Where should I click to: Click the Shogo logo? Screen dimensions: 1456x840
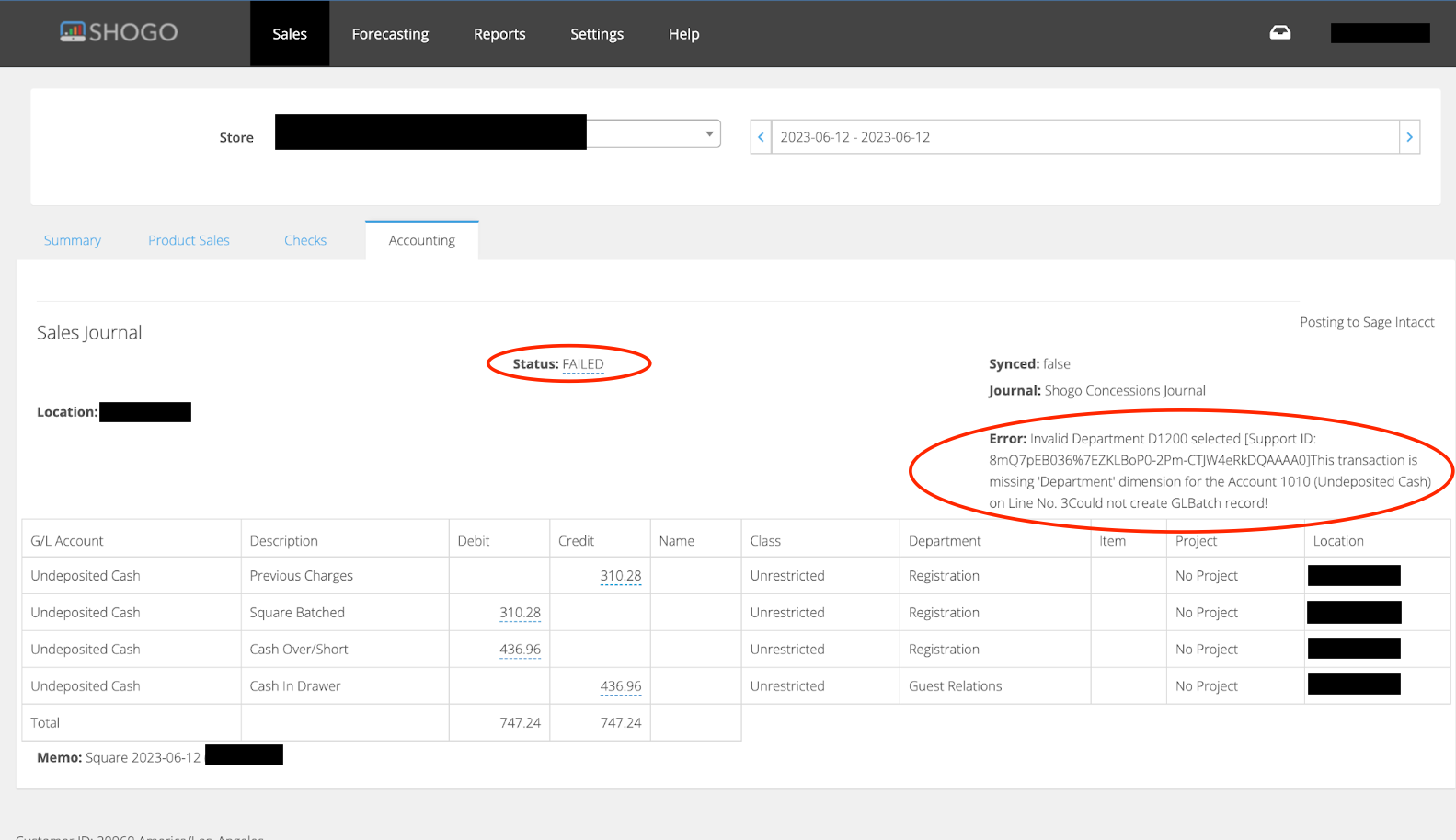point(119,32)
